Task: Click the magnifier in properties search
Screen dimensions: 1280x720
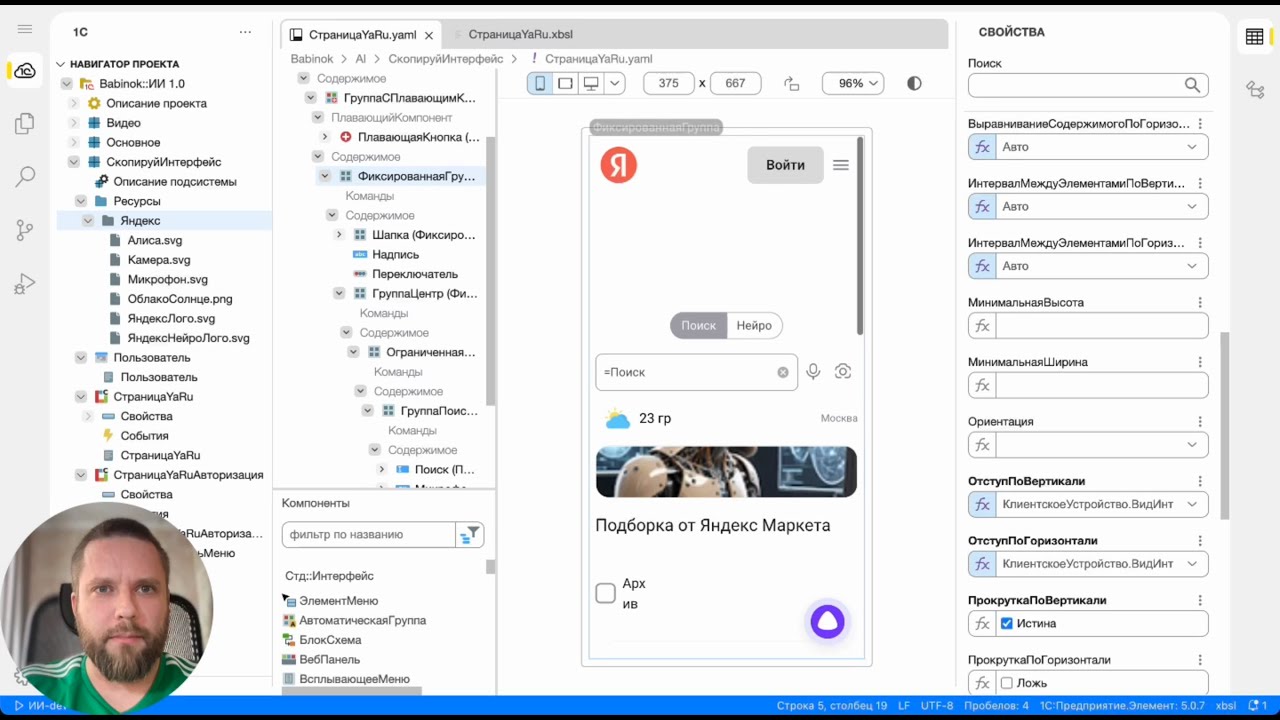Action: (x=1192, y=86)
